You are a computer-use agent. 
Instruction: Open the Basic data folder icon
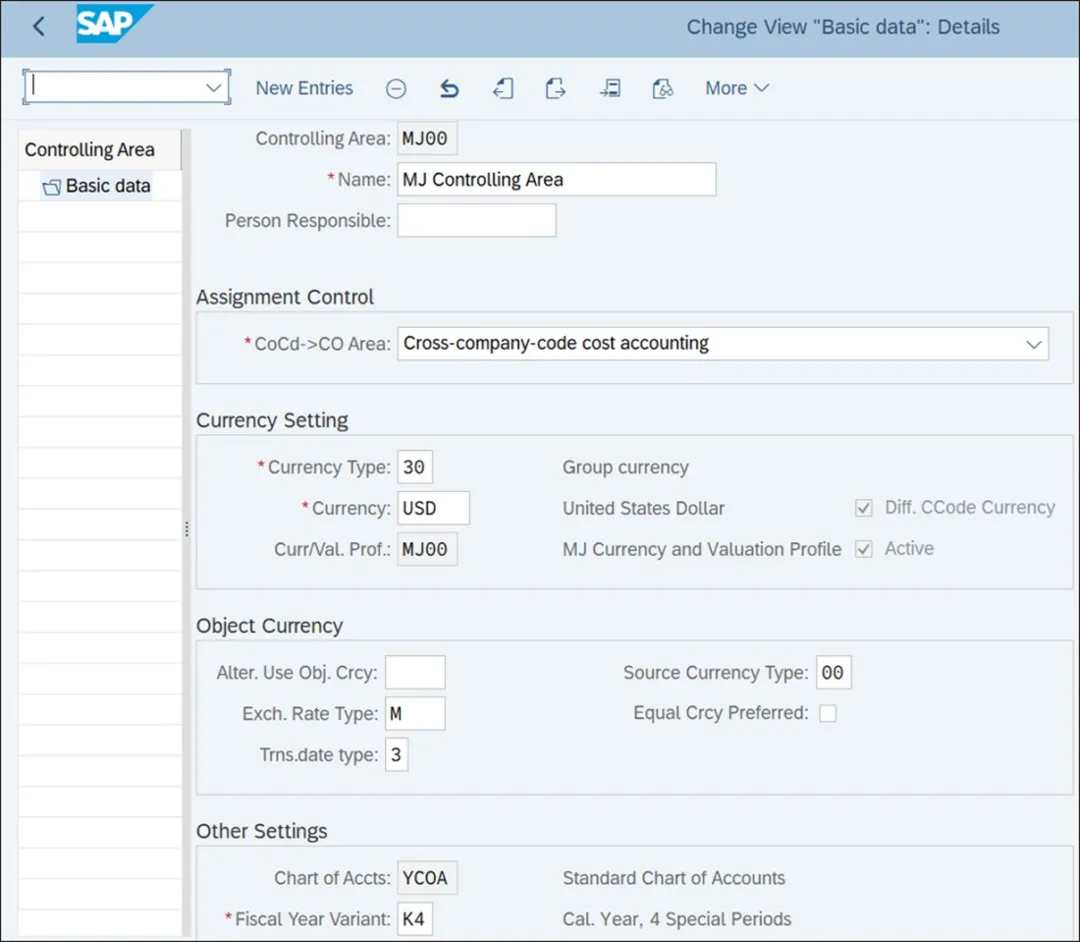click(52, 187)
